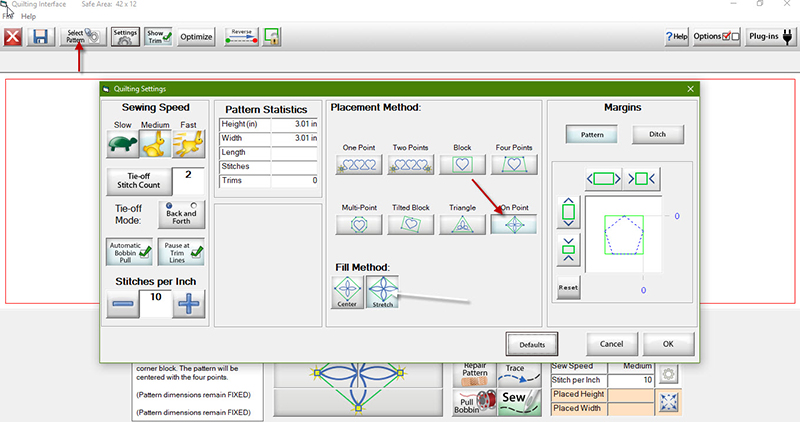Toggle Automatic Bobbin Pull checkbox
Image resolution: width=800 pixels, height=422 pixels.
(130, 252)
